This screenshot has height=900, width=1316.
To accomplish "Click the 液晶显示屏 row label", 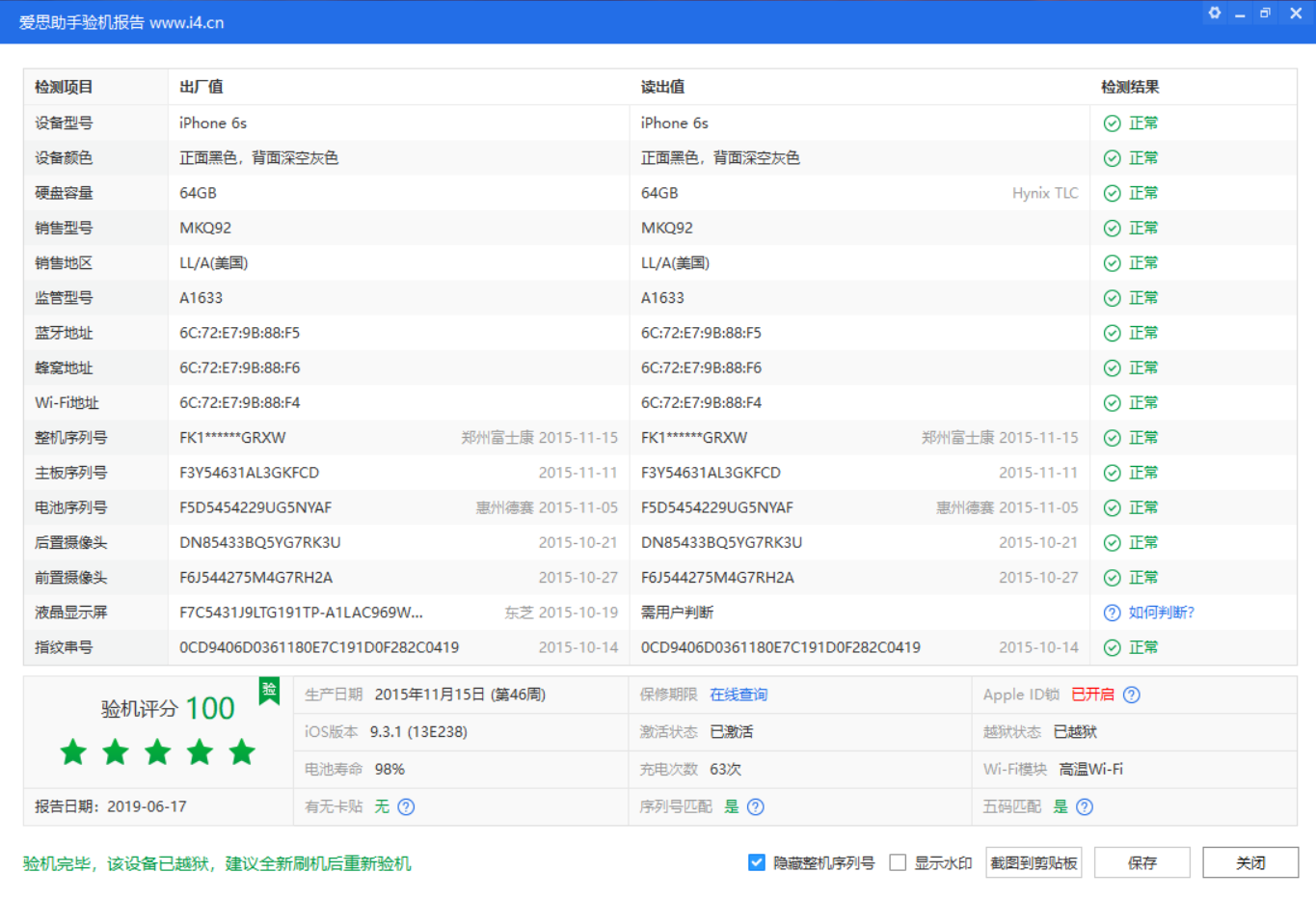I will [x=71, y=613].
